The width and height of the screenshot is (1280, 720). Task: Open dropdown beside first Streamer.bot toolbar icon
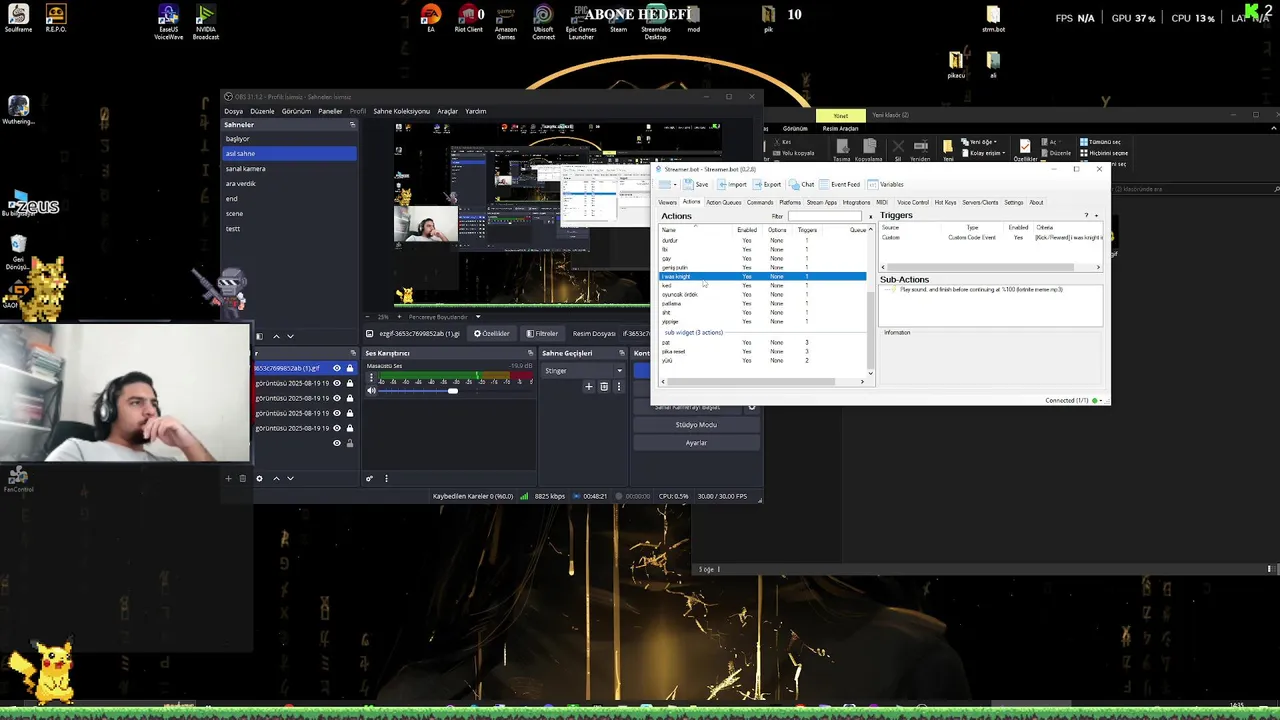(x=676, y=184)
